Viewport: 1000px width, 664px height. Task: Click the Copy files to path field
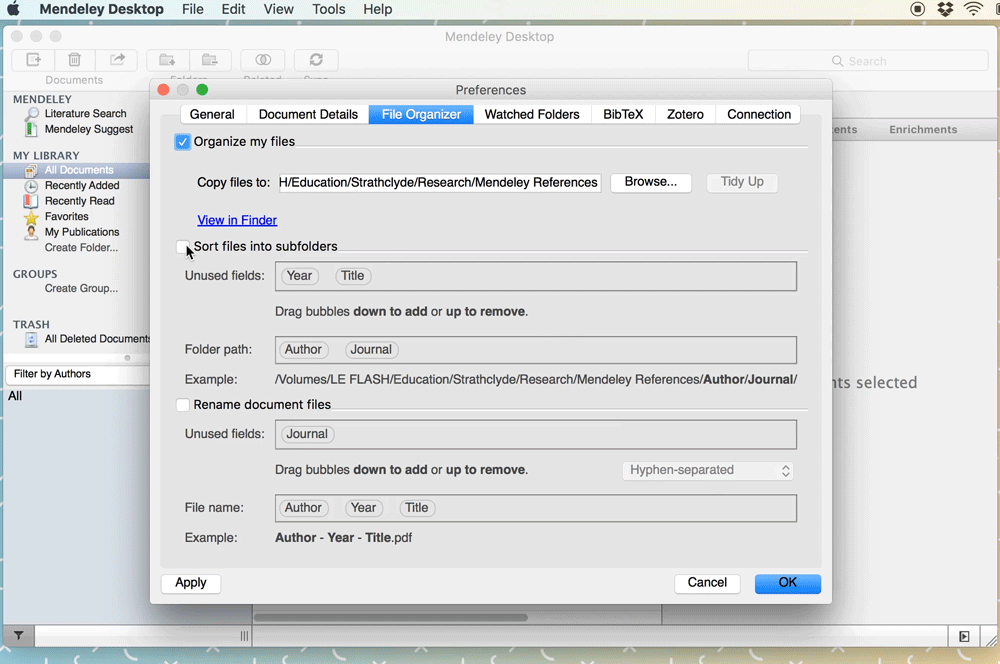(x=439, y=182)
